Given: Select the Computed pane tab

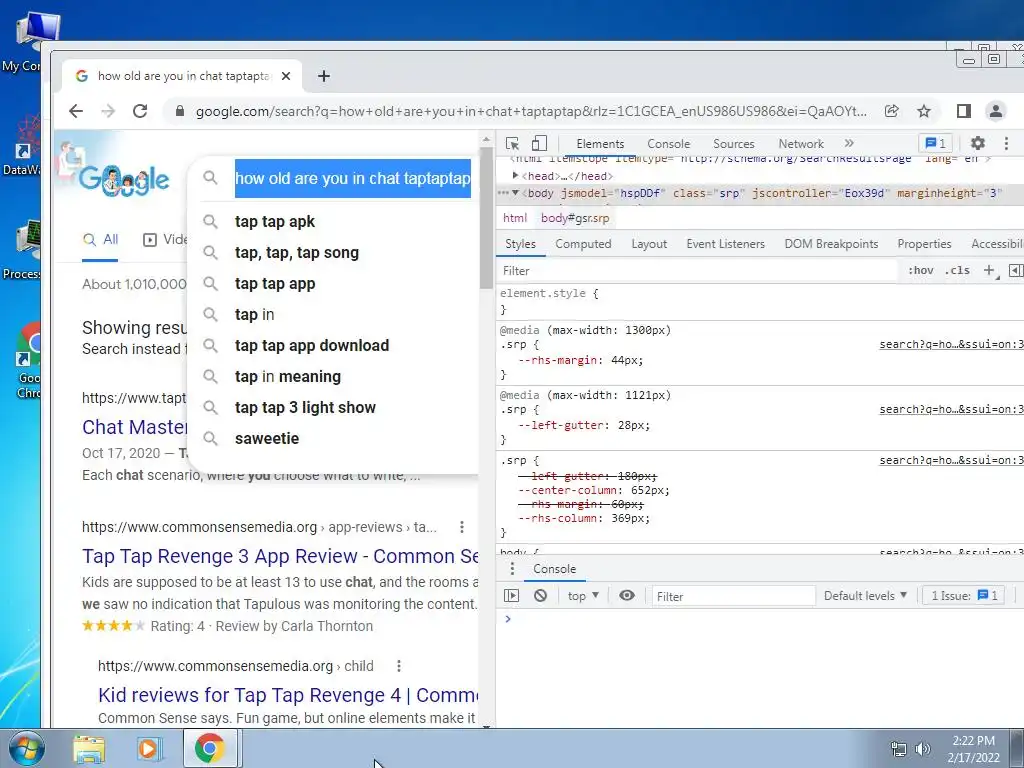Looking at the screenshot, I should pyautogui.click(x=583, y=244).
